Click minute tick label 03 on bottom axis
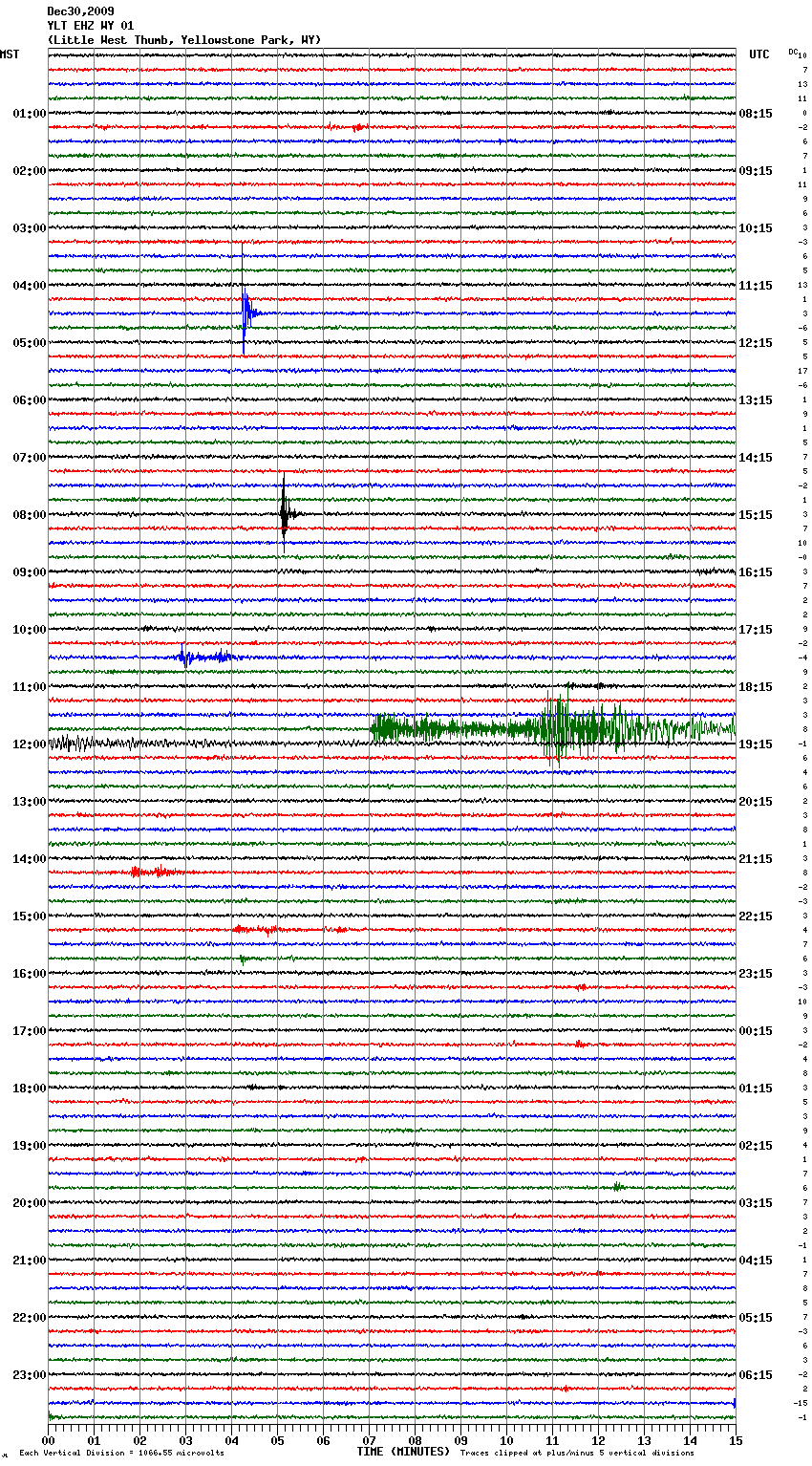 (x=185, y=1440)
